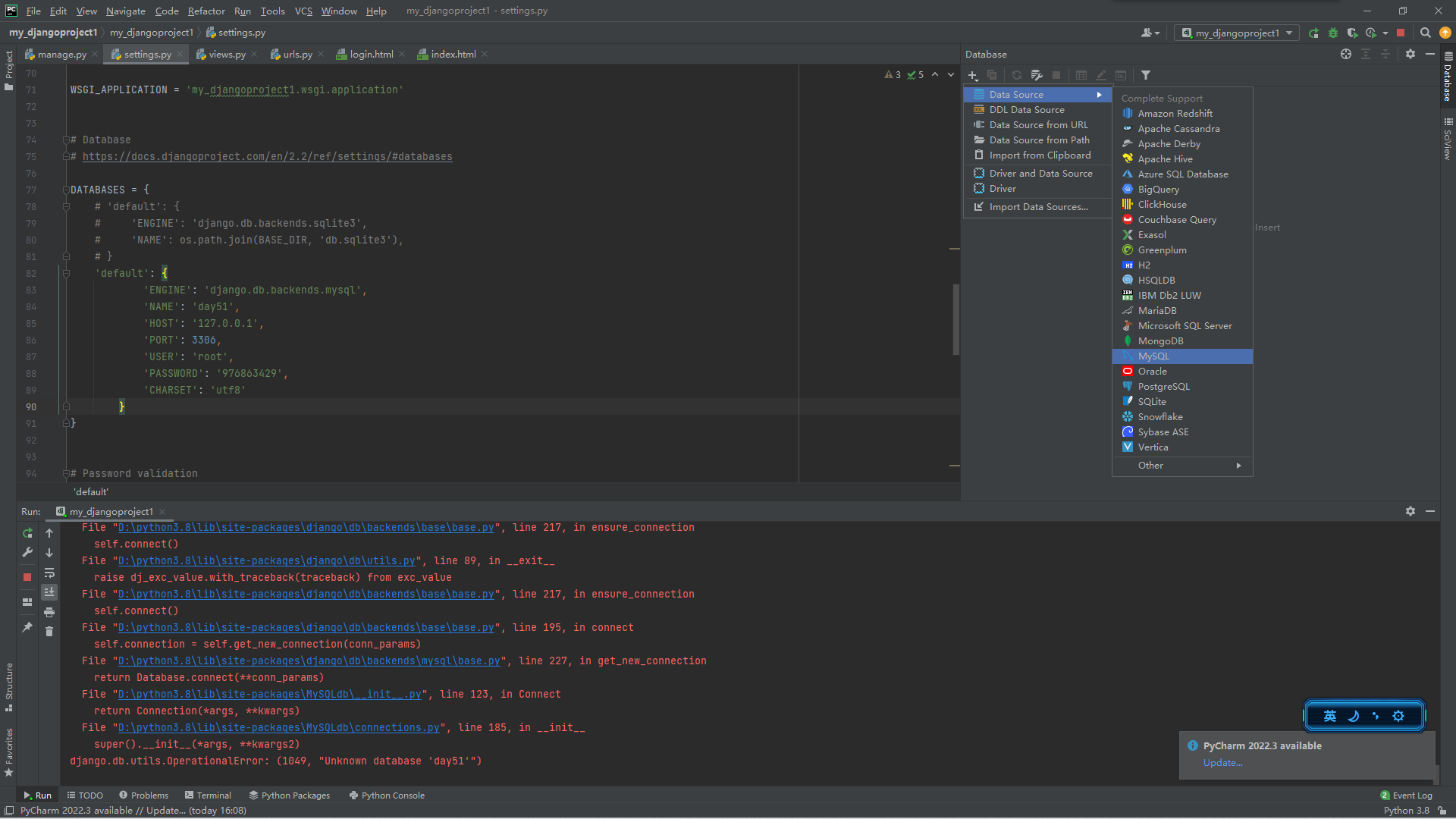Open data source properties wrench icon
This screenshot has height=819, width=1456.
click(x=1037, y=75)
